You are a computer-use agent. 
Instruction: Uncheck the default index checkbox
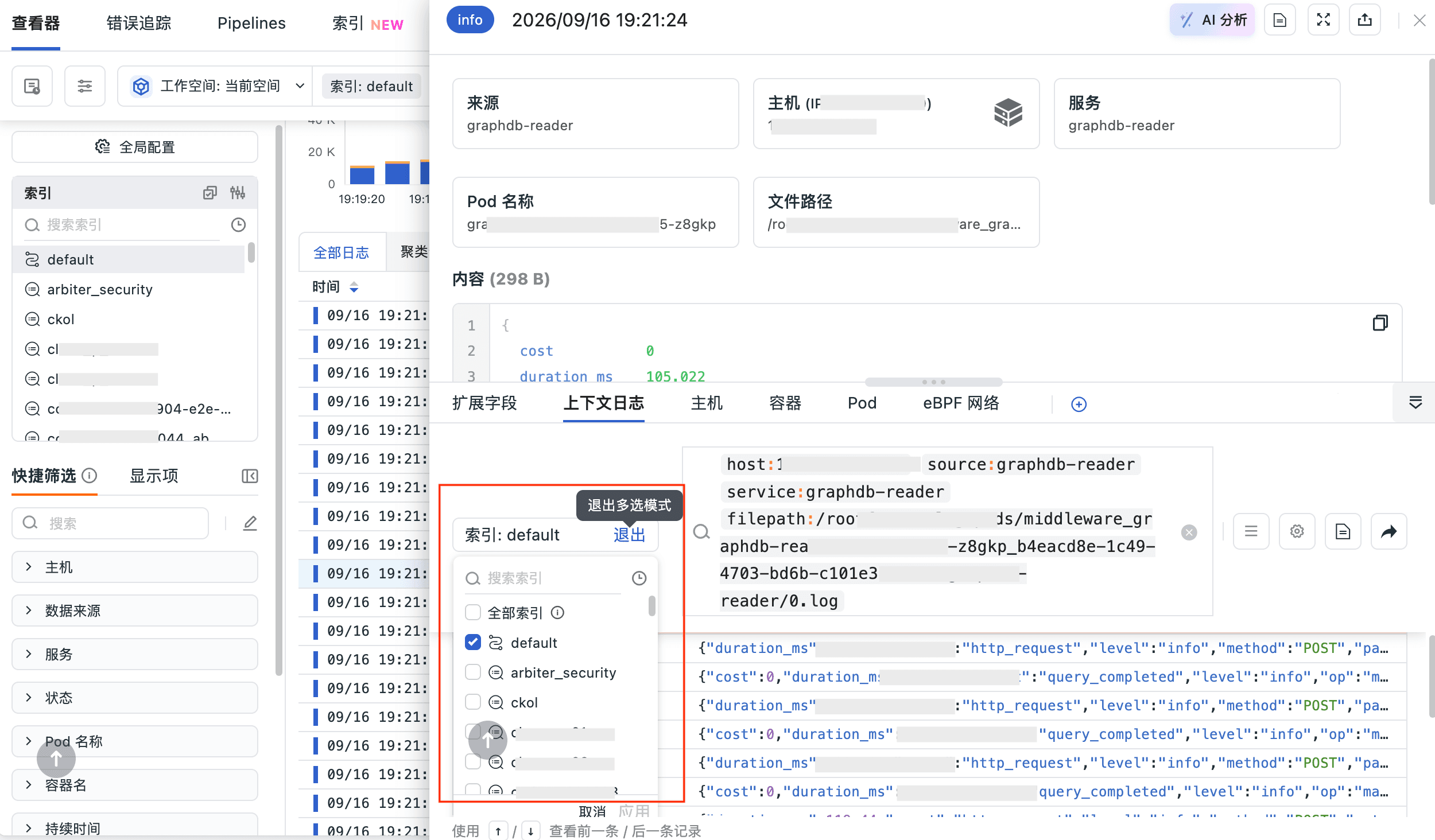pyautogui.click(x=473, y=643)
